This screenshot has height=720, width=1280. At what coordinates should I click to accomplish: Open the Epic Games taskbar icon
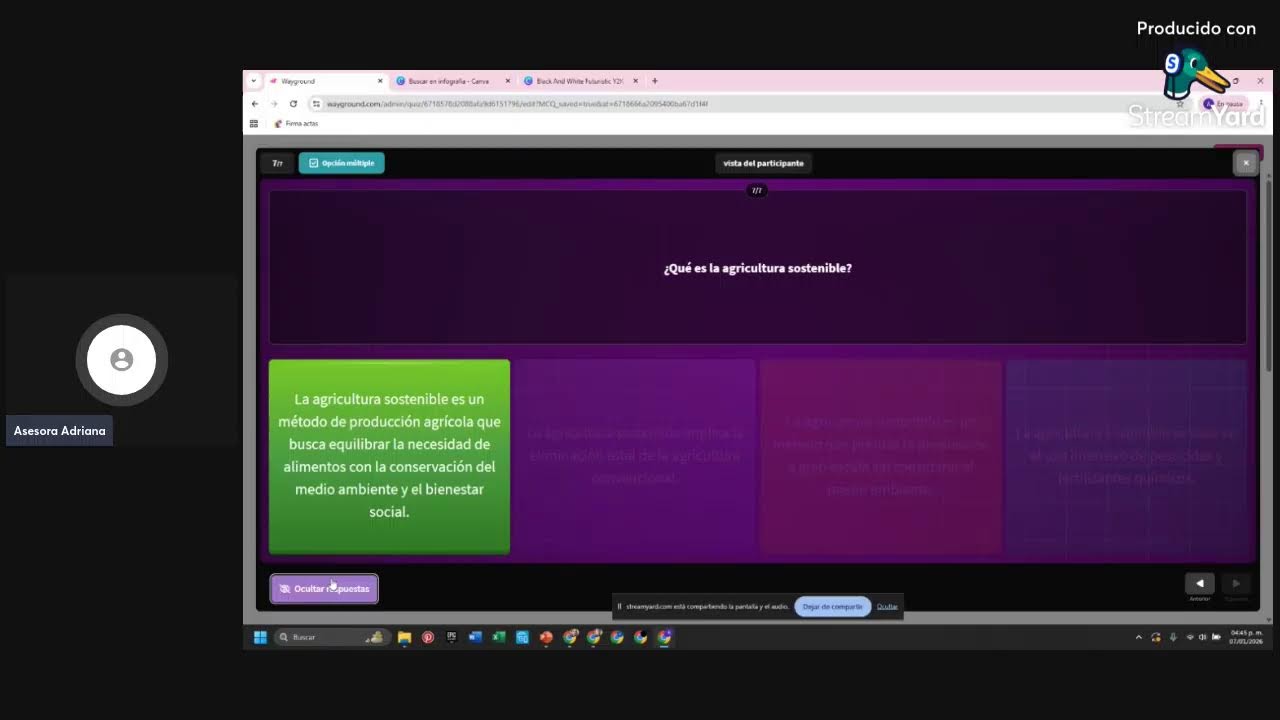(x=452, y=637)
